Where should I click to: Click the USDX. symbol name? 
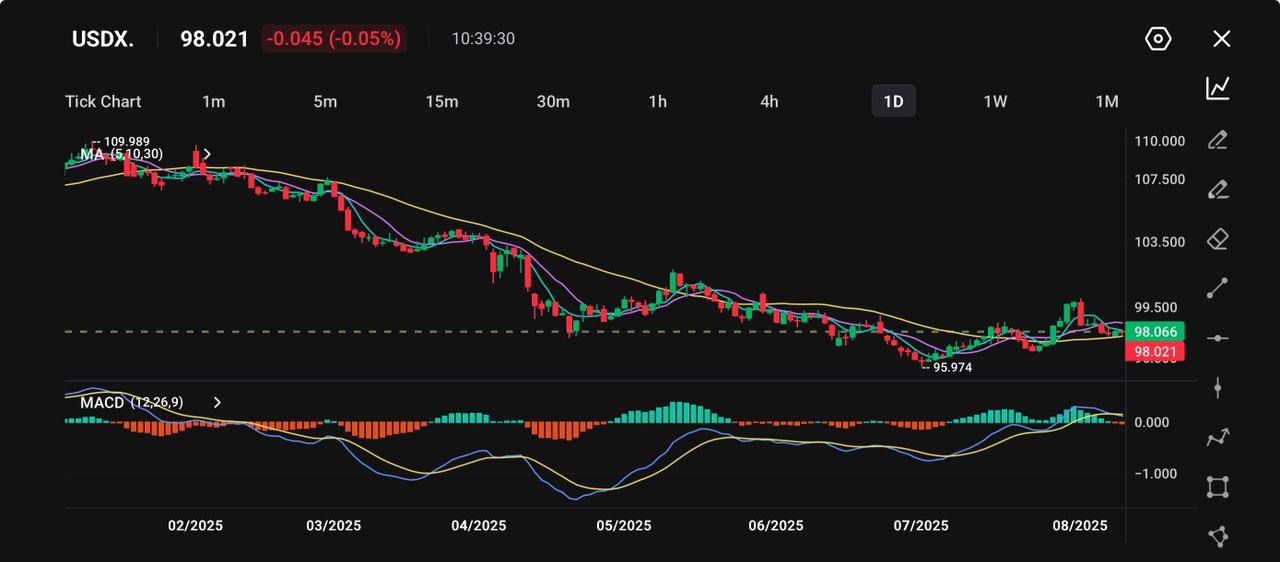click(x=102, y=39)
